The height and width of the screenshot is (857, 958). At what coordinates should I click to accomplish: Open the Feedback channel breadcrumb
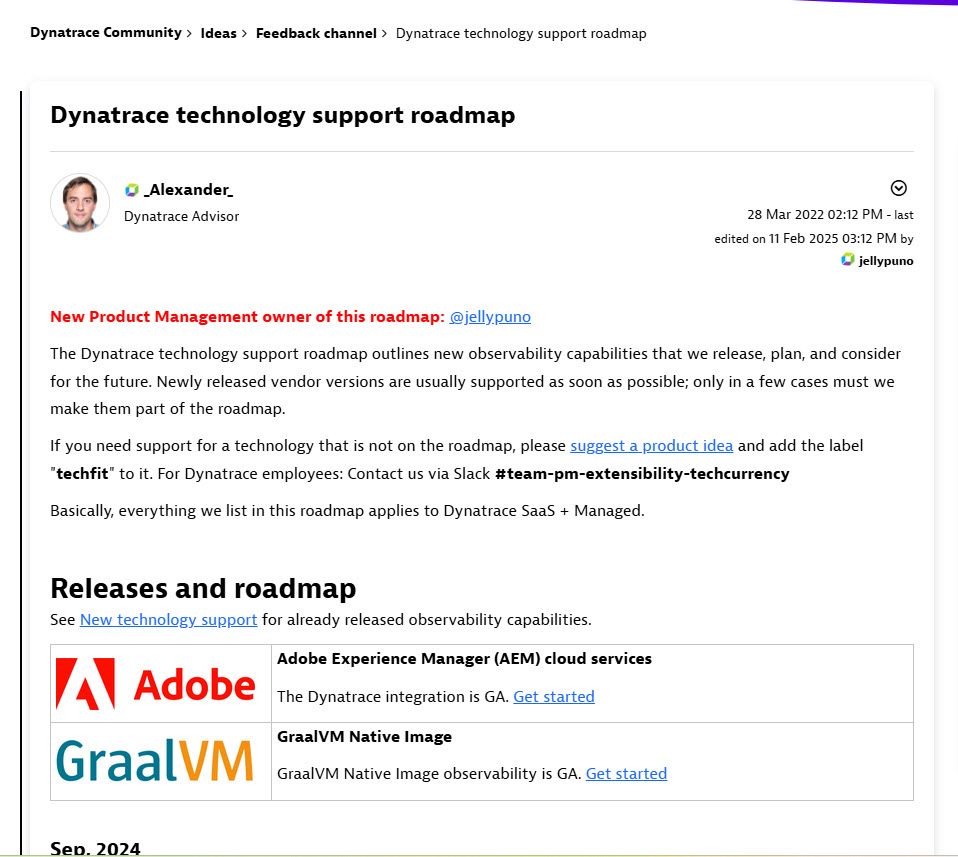tap(316, 33)
